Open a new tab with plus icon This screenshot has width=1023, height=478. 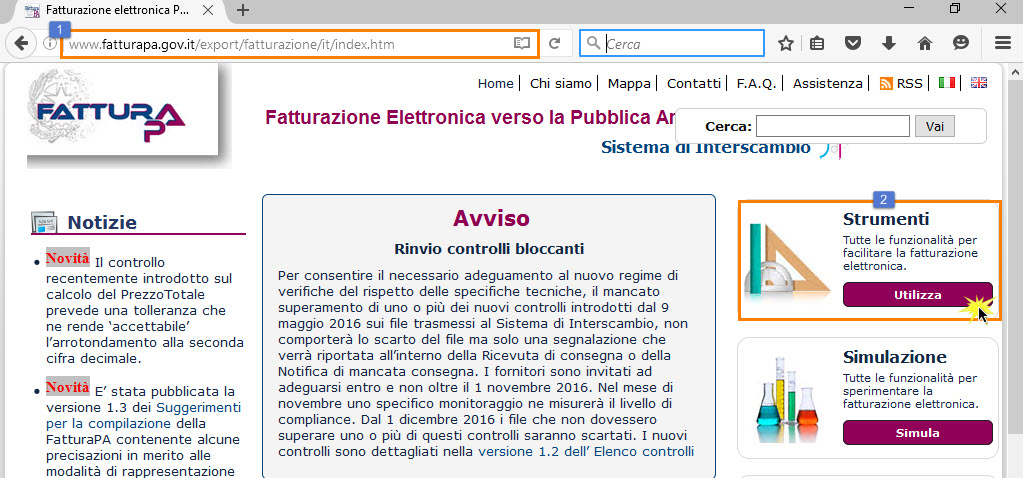[243, 10]
